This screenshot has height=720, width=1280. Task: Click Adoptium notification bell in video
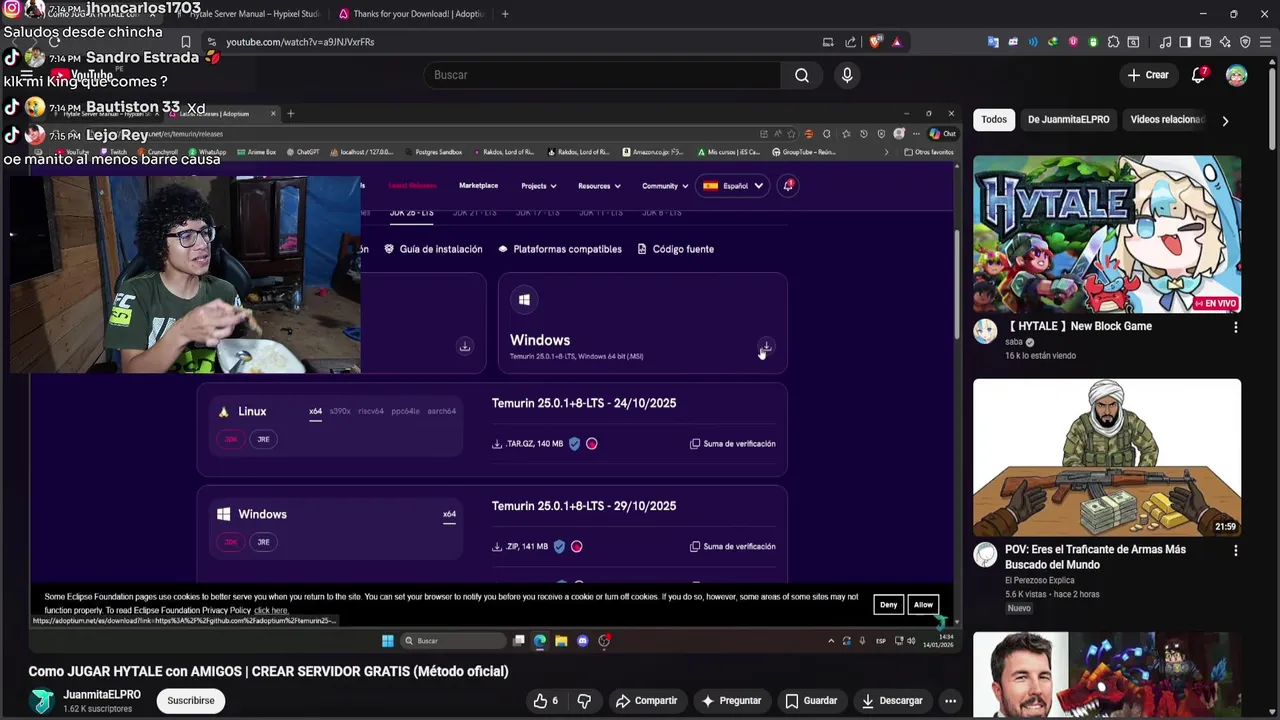788,185
